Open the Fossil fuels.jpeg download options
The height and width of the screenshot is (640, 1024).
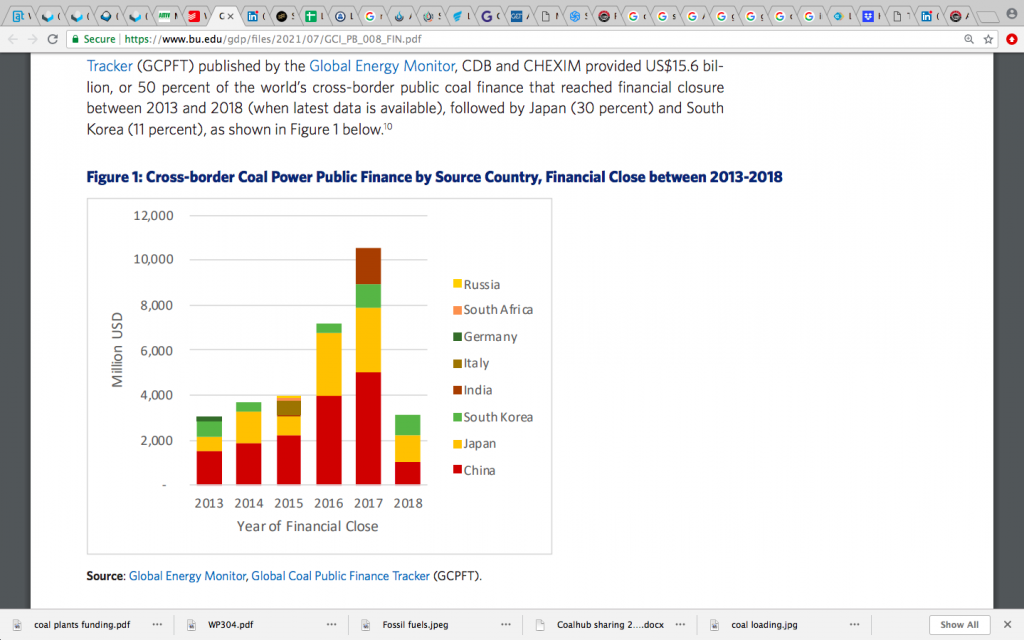click(508, 624)
